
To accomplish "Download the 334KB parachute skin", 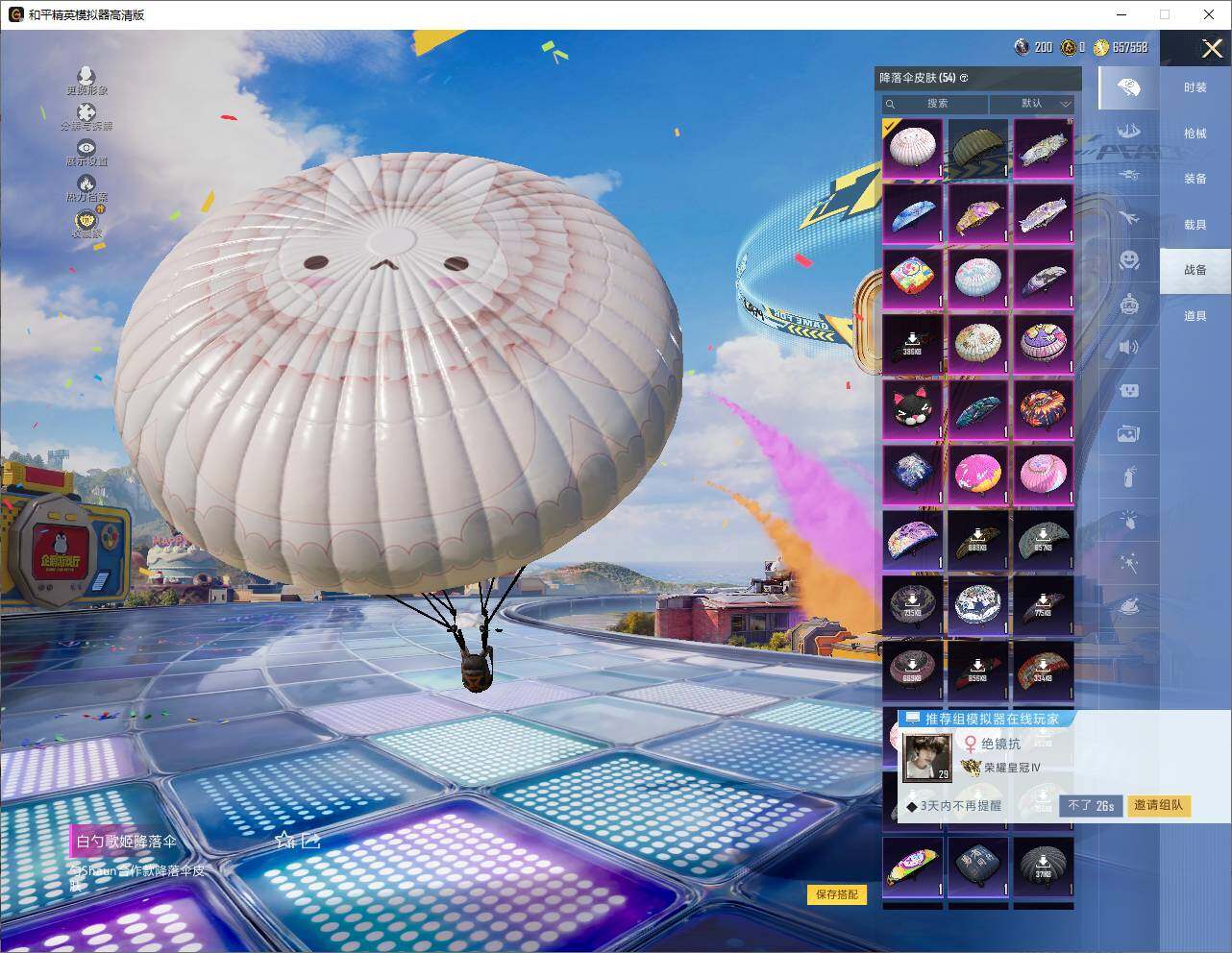I will pos(1044,670).
